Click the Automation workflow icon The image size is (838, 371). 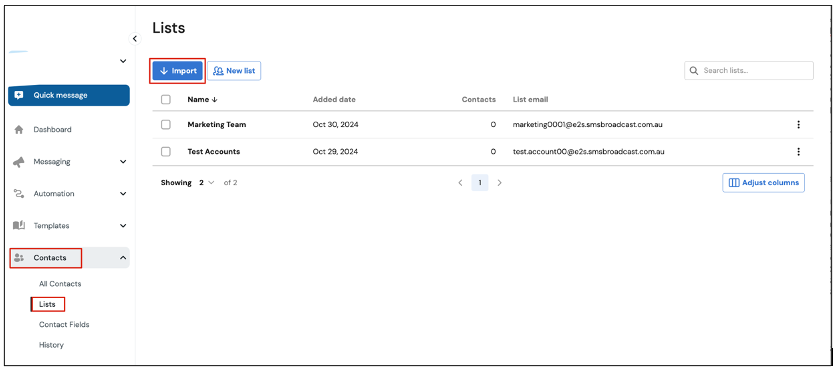point(19,194)
